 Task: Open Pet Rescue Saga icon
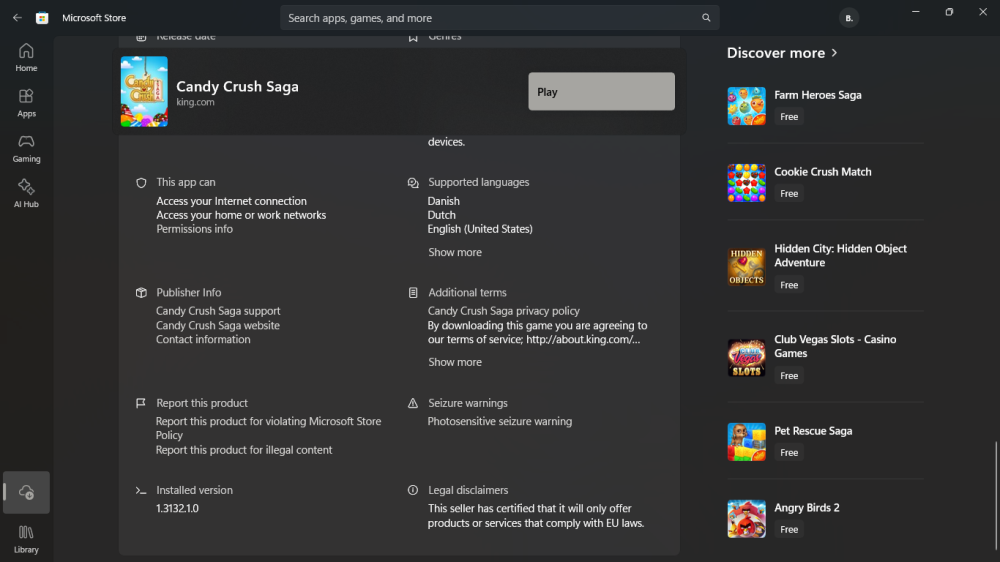746,441
